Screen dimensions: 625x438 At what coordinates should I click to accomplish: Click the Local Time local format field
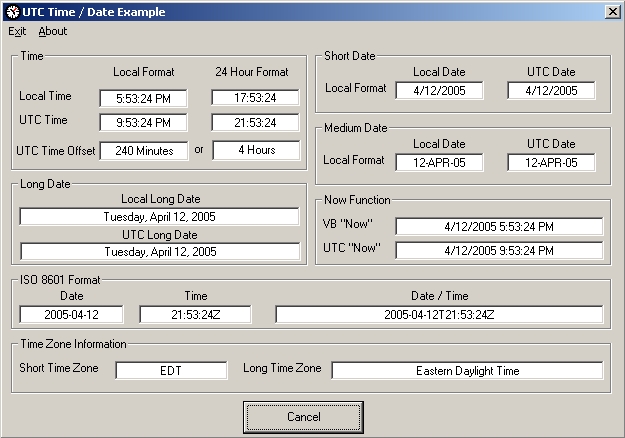tap(143, 97)
